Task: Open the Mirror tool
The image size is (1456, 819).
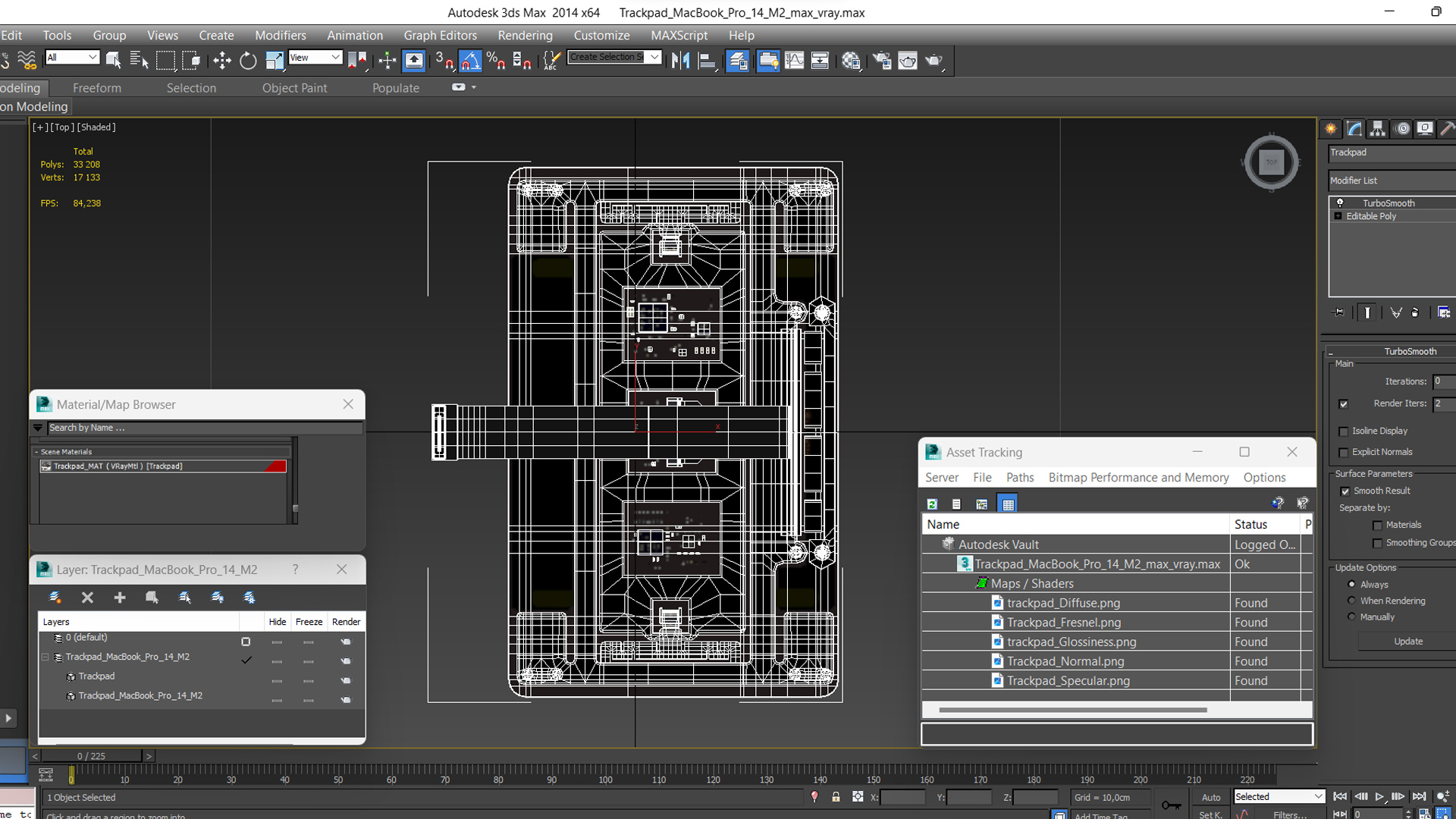Action: click(680, 61)
